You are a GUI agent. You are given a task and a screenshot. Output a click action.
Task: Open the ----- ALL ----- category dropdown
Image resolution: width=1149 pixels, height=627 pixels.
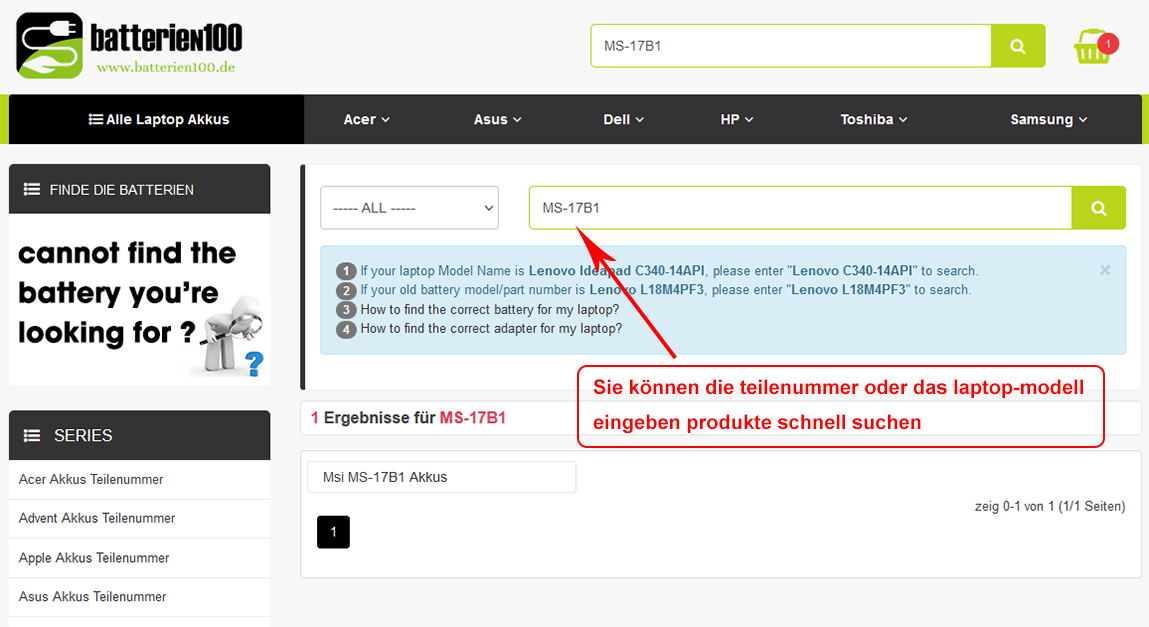410,208
